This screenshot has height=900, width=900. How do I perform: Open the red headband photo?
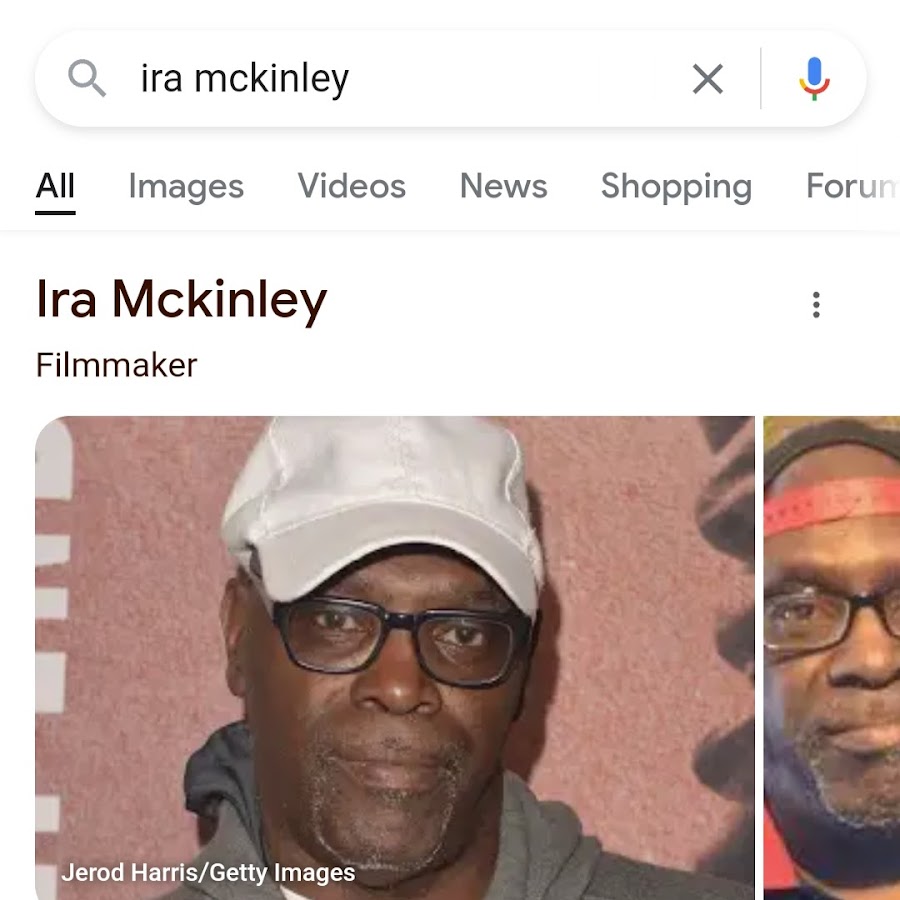pyautogui.click(x=832, y=658)
